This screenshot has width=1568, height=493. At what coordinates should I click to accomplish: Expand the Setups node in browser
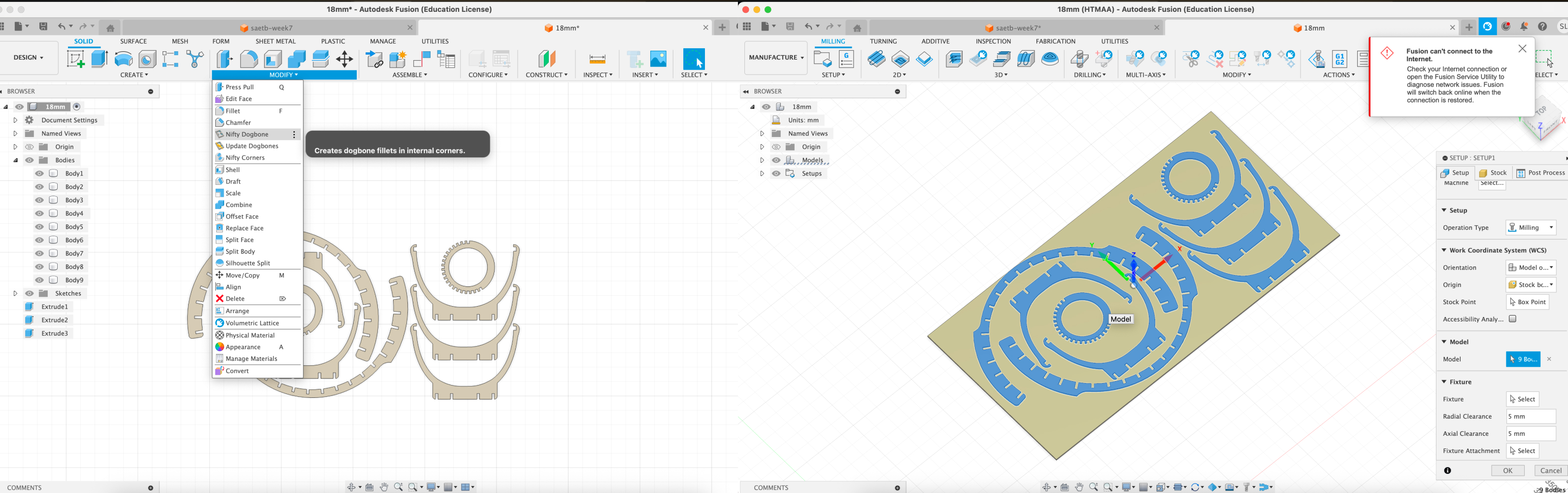762,174
